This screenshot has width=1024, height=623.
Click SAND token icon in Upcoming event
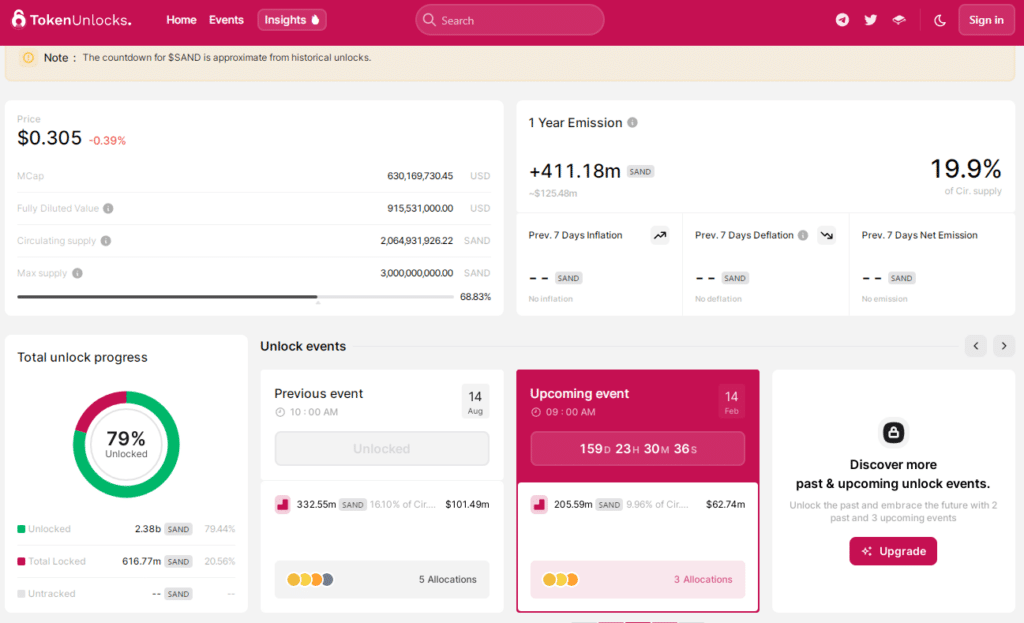539,504
